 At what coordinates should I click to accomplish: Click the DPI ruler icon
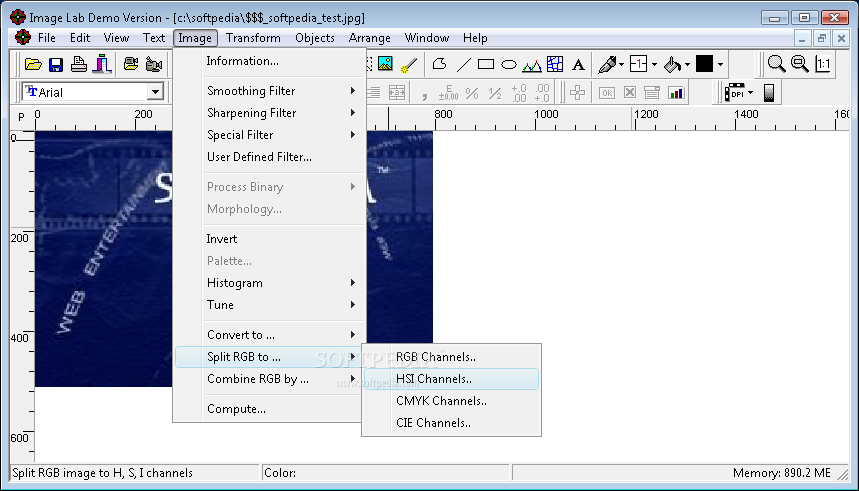click(x=735, y=93)
